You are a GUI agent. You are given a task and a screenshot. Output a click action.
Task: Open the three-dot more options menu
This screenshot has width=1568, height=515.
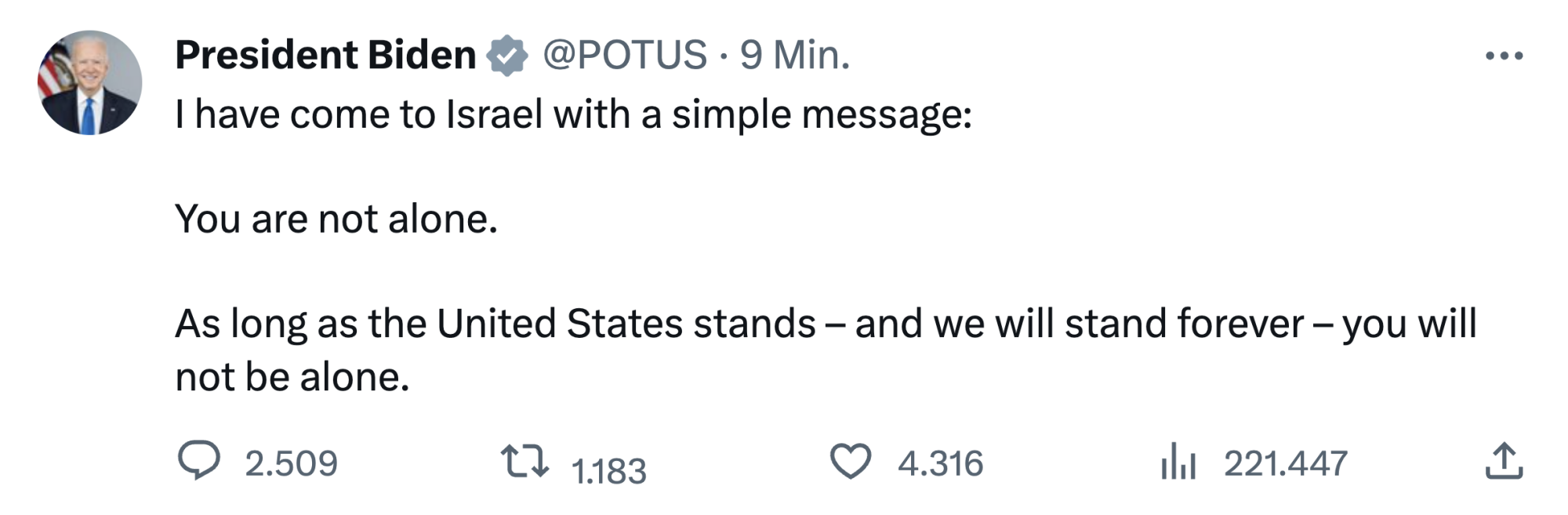pyautogui.click(x=1504, y=56)
